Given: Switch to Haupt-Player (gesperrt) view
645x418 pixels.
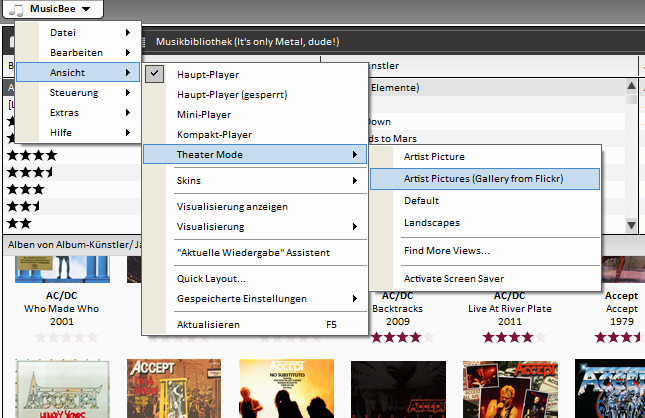Looking at the screenshot, I should point(255,95).
